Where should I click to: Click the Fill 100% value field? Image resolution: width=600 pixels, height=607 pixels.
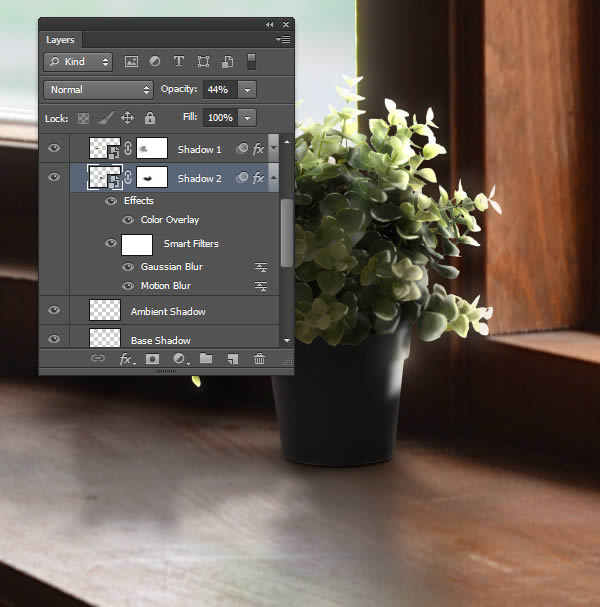[x=220, y=117]
